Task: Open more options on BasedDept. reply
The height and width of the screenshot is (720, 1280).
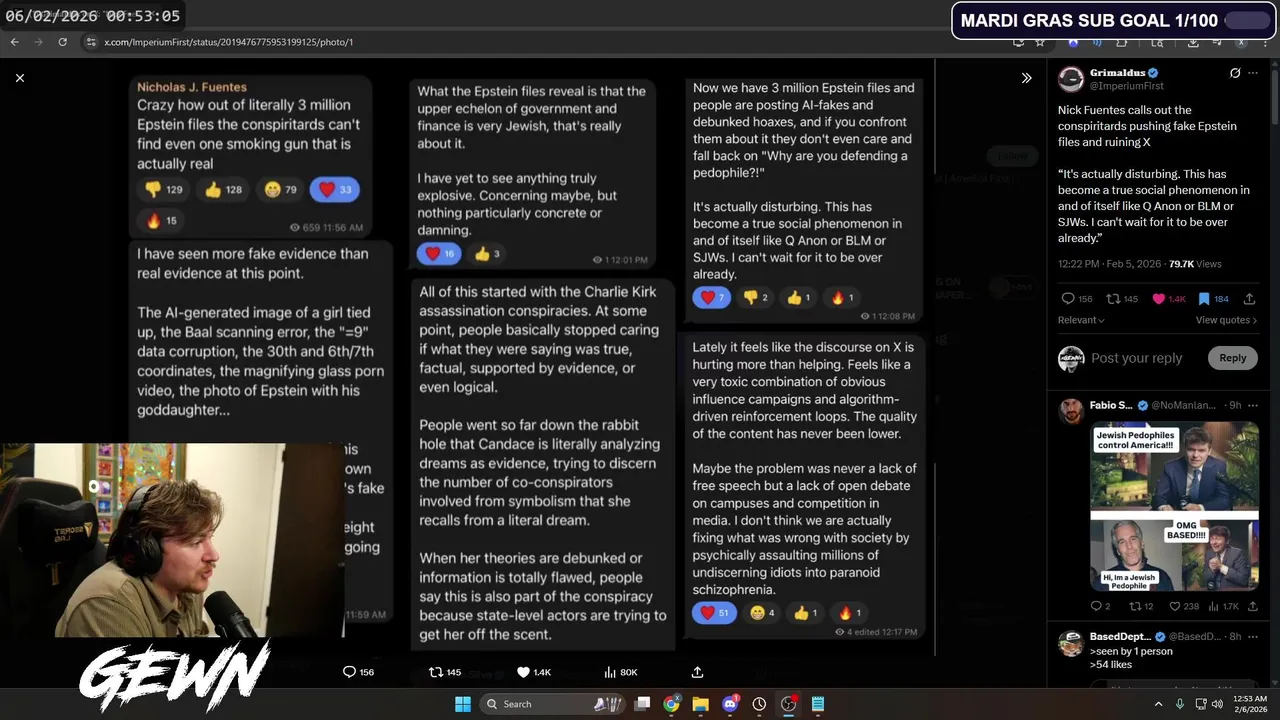Action: 1252,637
